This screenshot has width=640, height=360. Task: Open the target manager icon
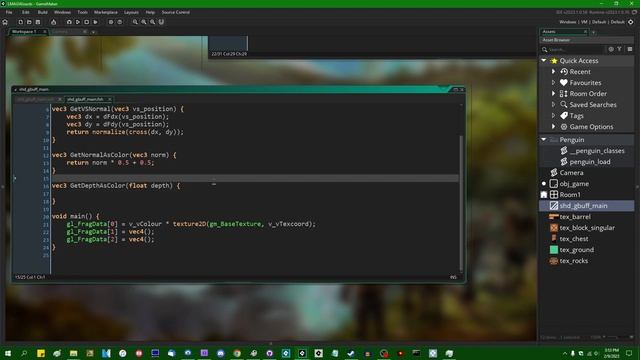tap(631, 22)
